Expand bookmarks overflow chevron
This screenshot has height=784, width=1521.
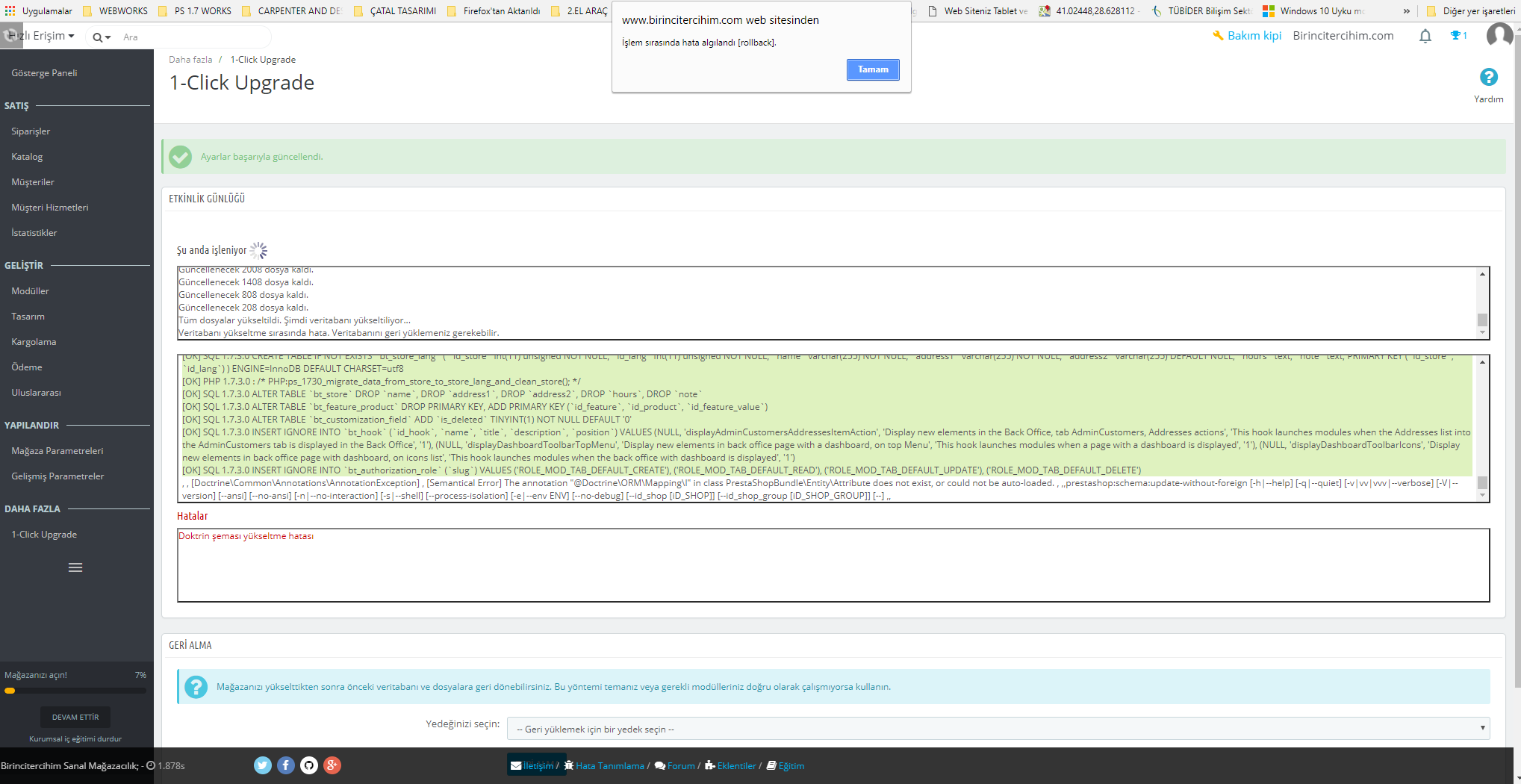[1407, 11]
